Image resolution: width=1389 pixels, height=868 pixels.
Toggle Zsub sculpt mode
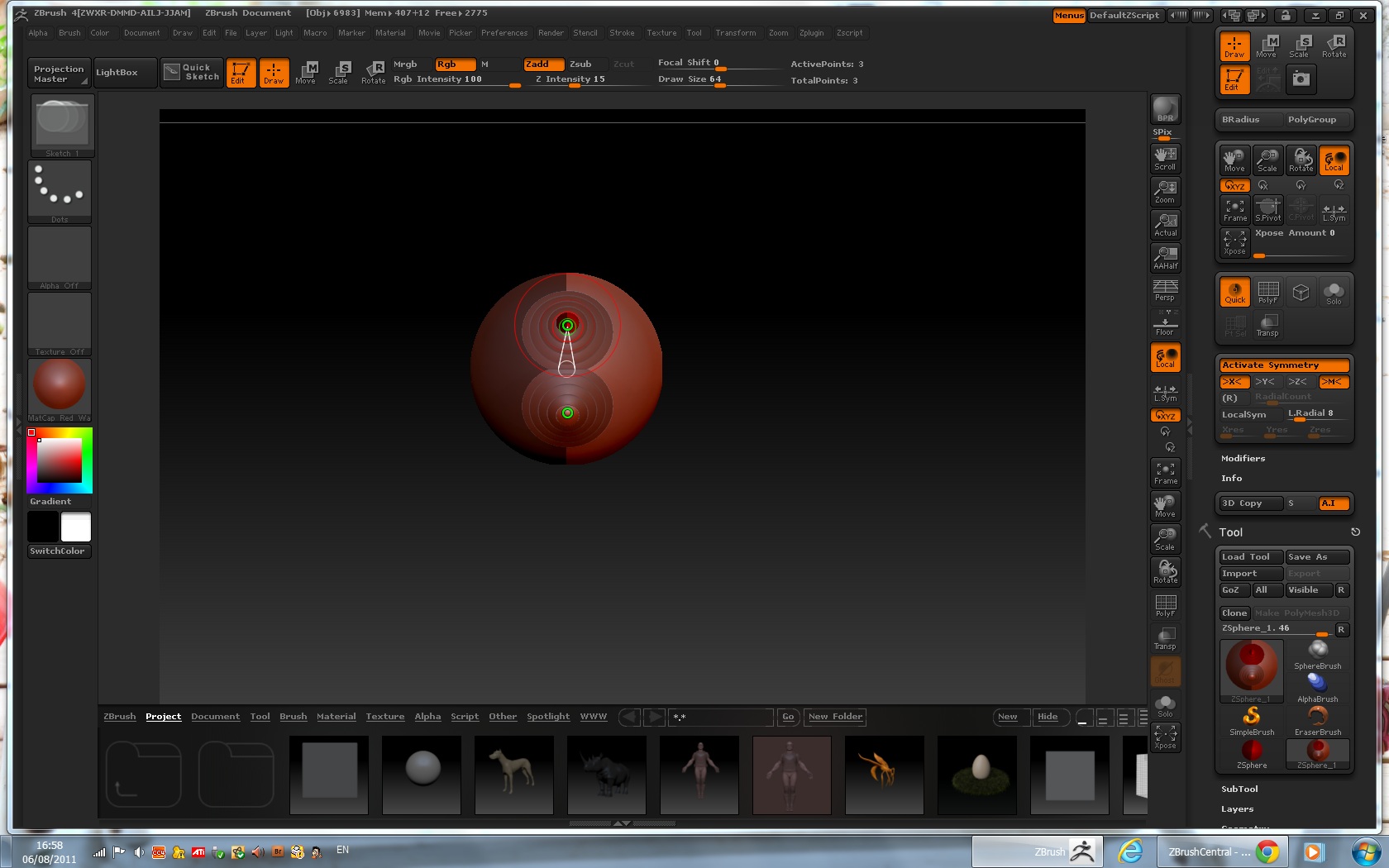[x=586, y=64]
